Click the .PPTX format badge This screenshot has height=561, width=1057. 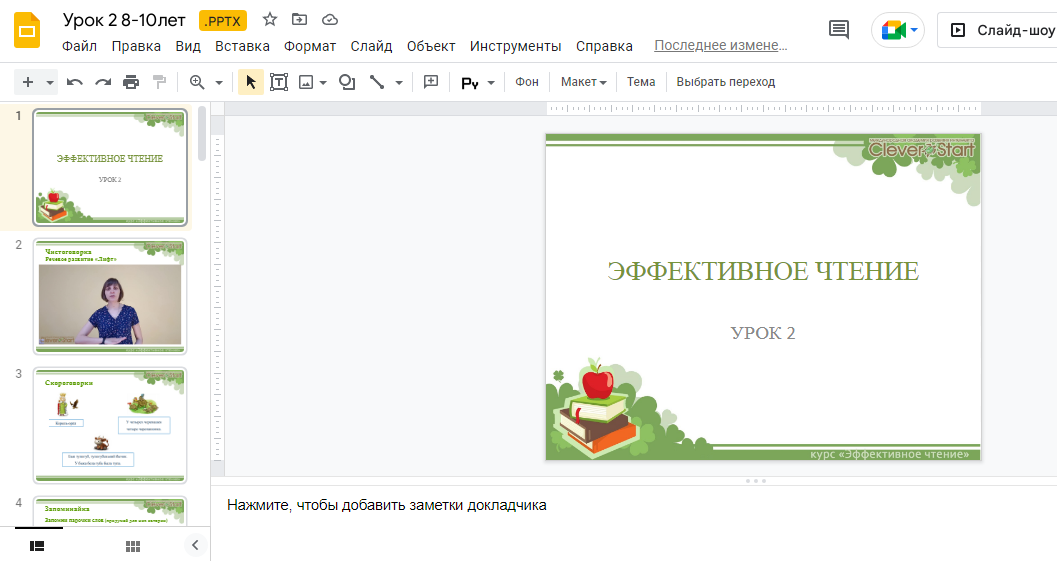(223, 21)
